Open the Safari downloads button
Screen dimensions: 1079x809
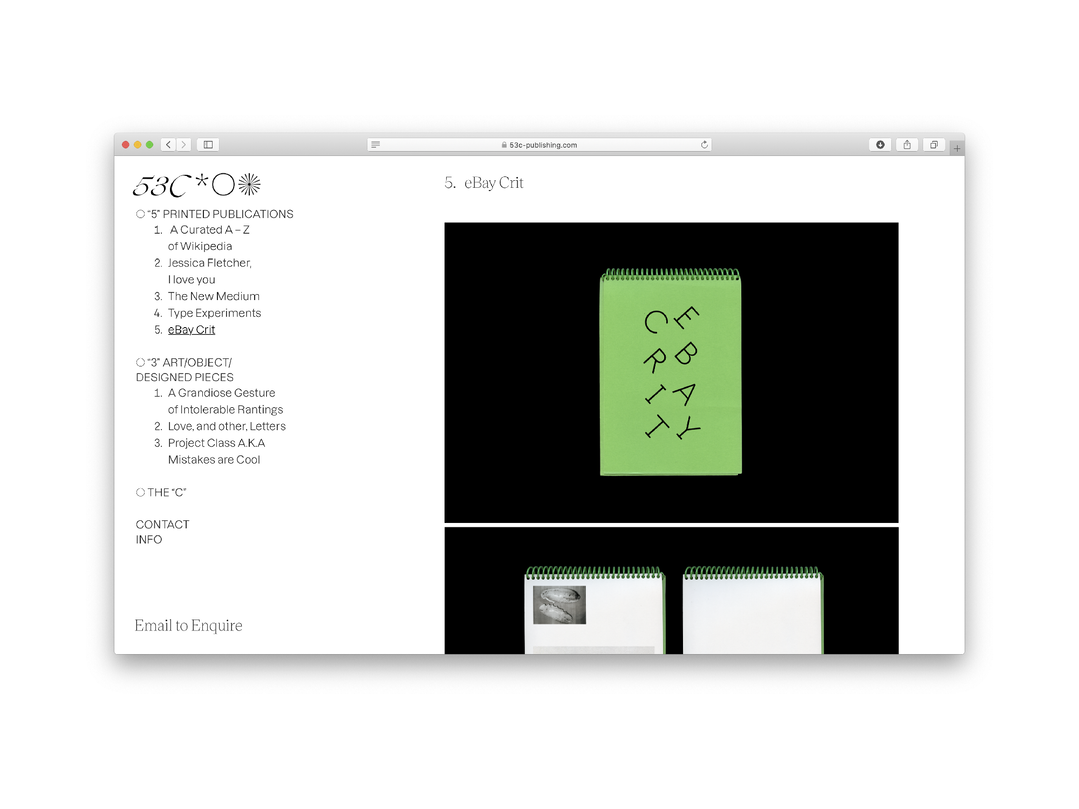coord(880,144)
